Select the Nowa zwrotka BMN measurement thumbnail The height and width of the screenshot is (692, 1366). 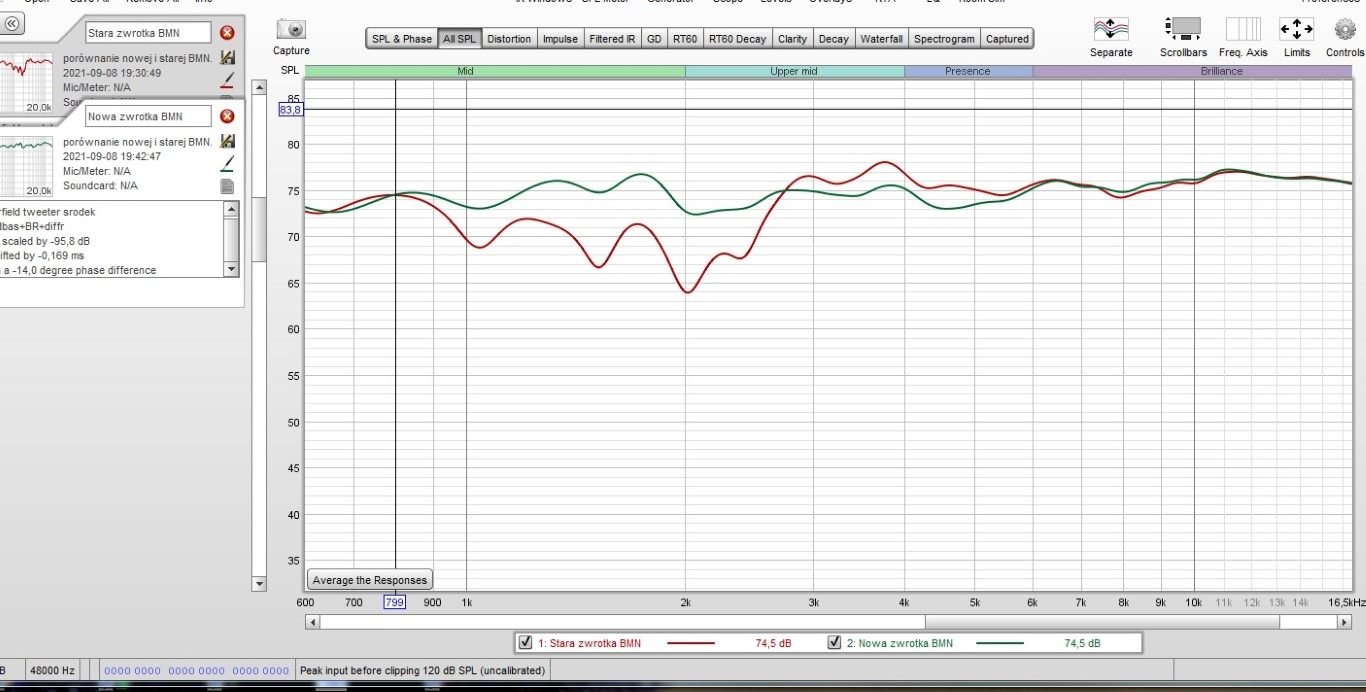tap(27, 166)
